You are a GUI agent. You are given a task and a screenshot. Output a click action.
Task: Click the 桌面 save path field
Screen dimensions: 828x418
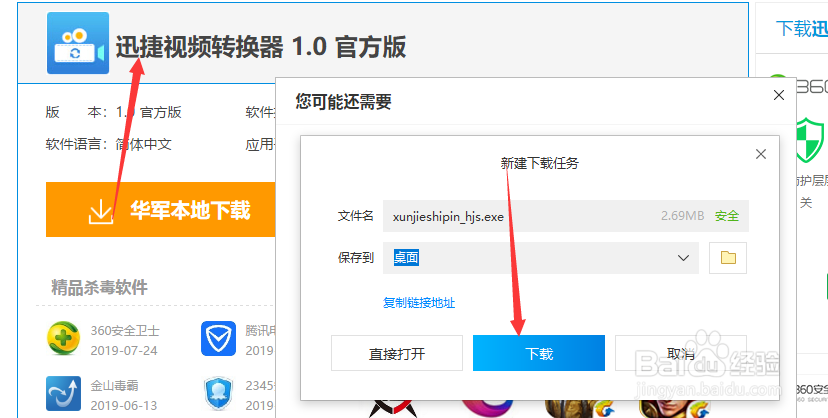541,258
